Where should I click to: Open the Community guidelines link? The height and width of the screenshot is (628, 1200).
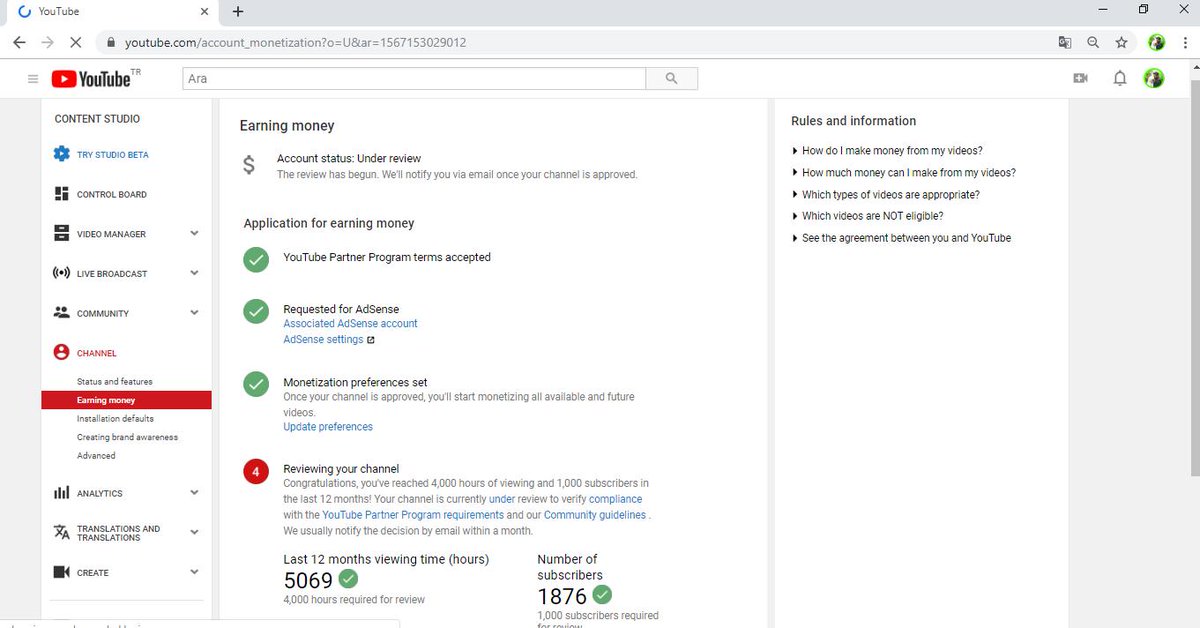point(595,515)
